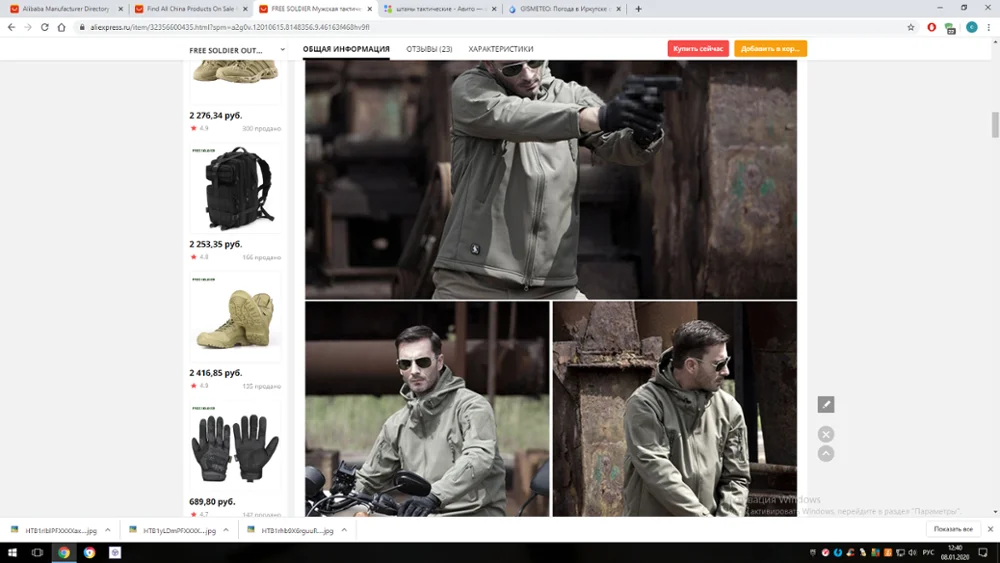This screenshot has width=1000, height=563.
Task: Open the Opera red extension icon
Action: (932, 27)
